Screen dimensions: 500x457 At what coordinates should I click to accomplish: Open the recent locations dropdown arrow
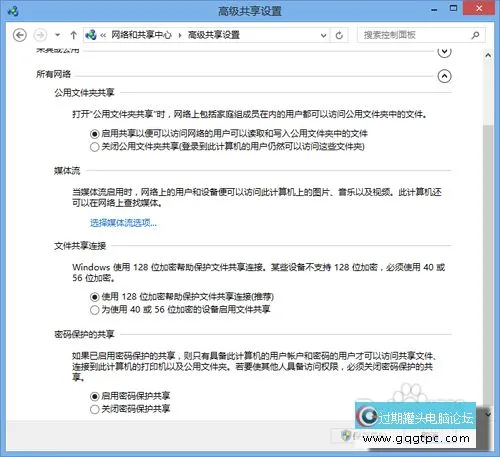tap(58, 35)
